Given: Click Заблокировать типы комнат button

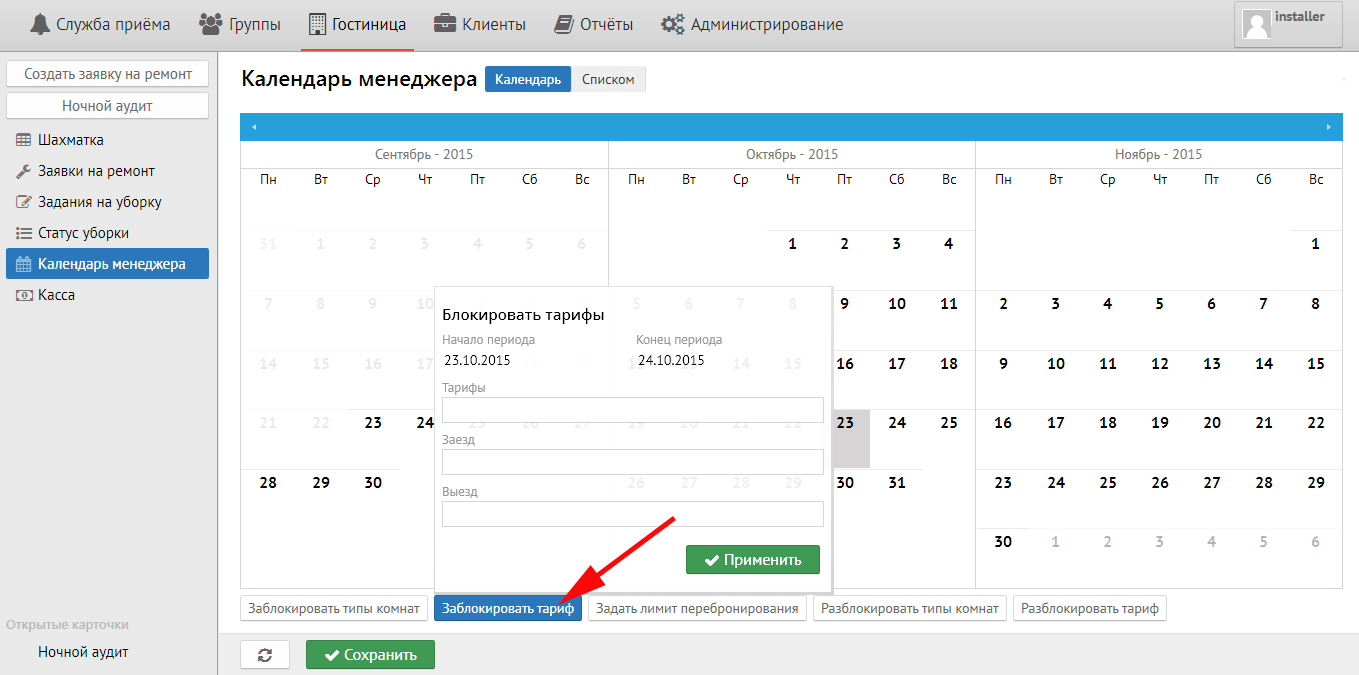Looking at the screenshot, I should click(x=334, y=608).
